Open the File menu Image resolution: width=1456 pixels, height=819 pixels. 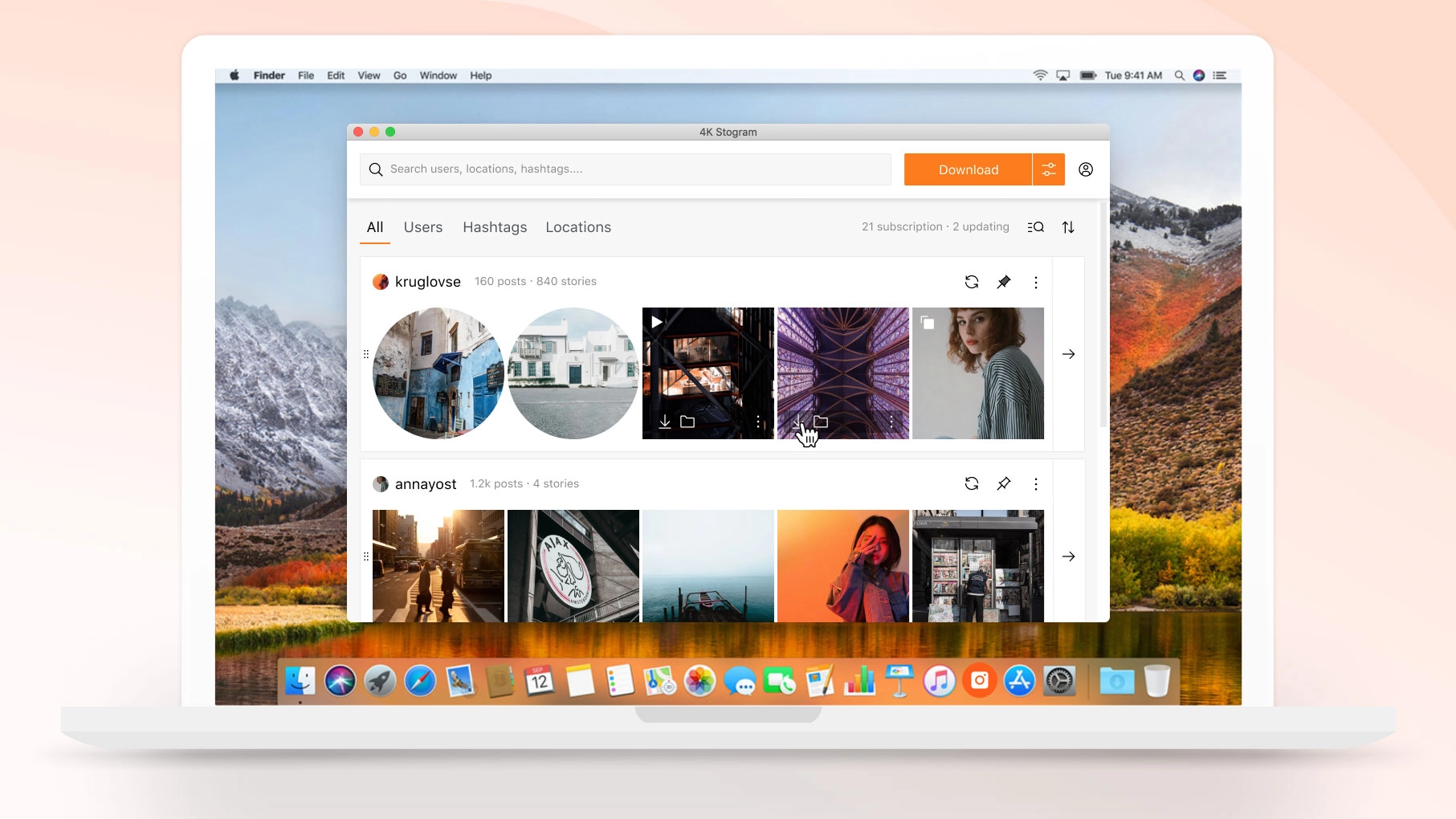[306, 75]
